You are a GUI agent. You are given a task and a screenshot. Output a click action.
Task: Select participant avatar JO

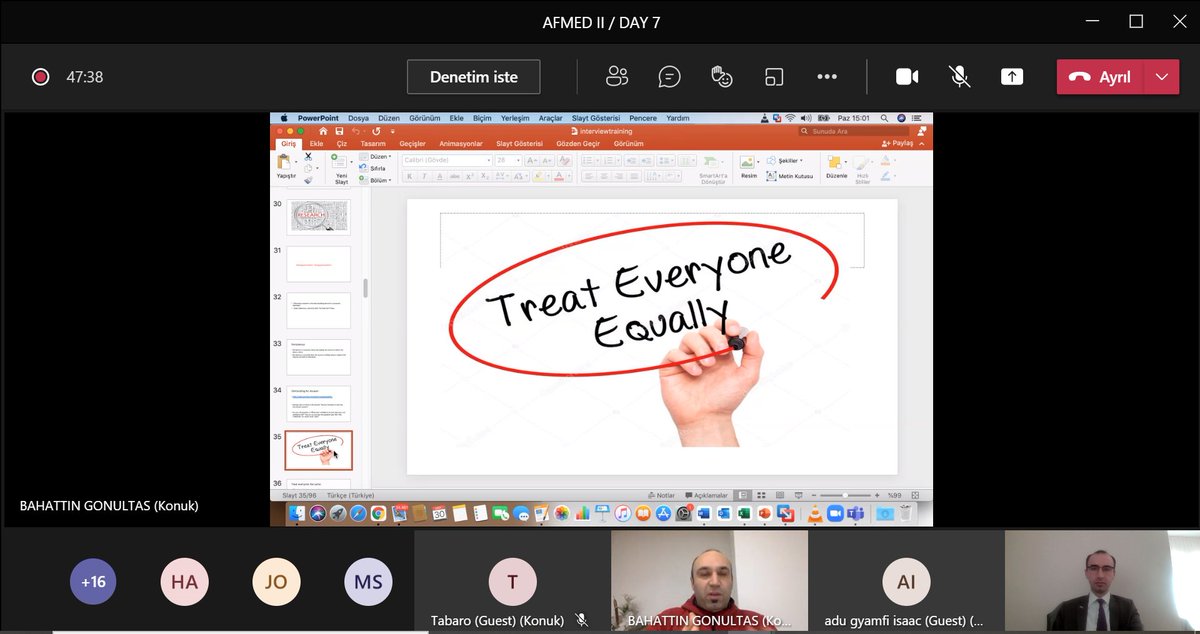click(x=276, y=582)
